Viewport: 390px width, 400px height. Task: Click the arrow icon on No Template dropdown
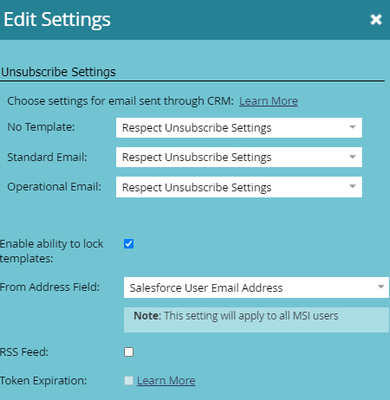tap(352, 127)
